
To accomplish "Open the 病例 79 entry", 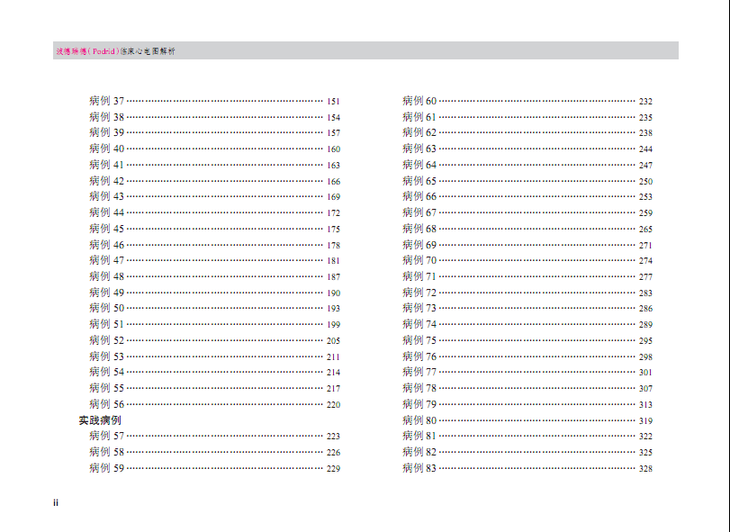I will coord(420,405).
